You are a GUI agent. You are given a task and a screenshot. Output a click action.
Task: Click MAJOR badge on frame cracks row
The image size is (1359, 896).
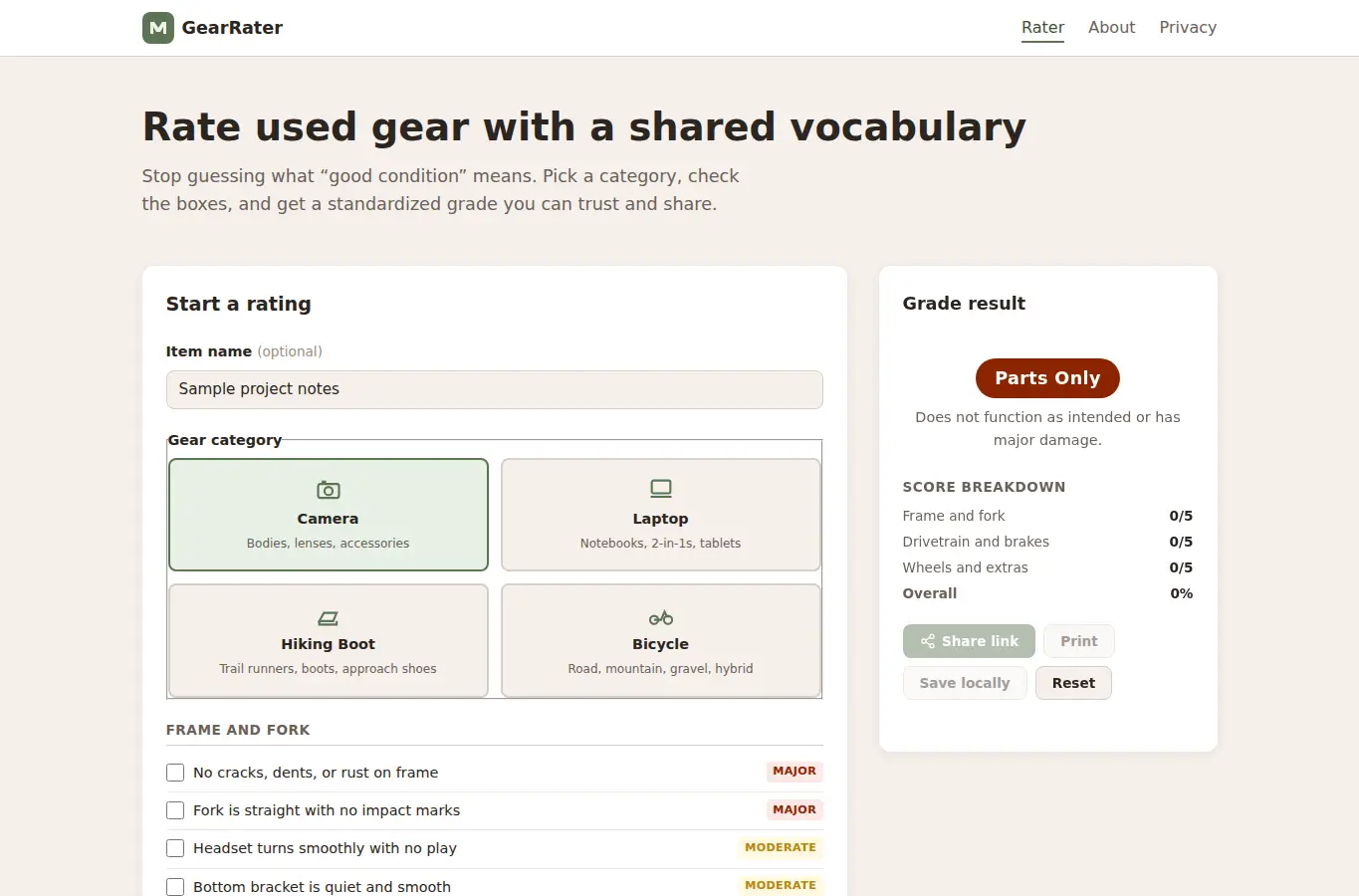[x=794, y=772]
